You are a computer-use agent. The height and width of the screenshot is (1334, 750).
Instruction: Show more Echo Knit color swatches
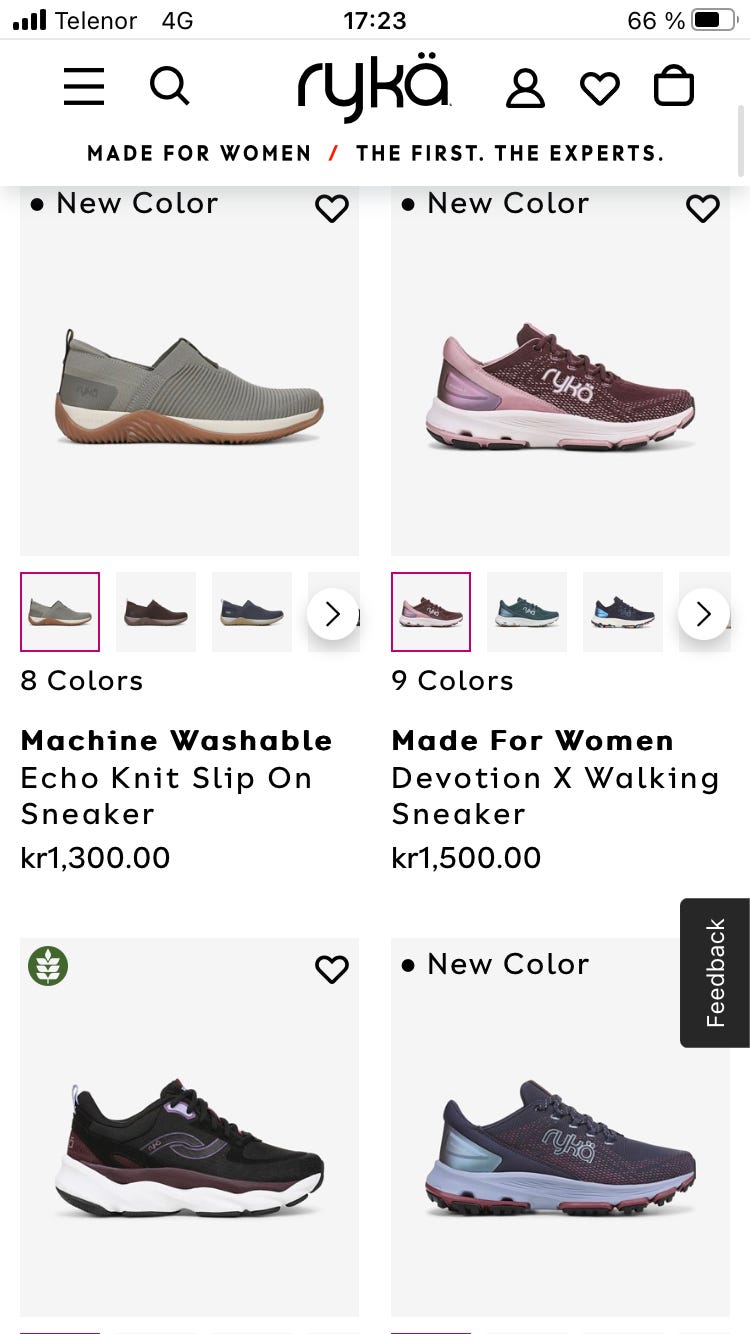point(332,613)
